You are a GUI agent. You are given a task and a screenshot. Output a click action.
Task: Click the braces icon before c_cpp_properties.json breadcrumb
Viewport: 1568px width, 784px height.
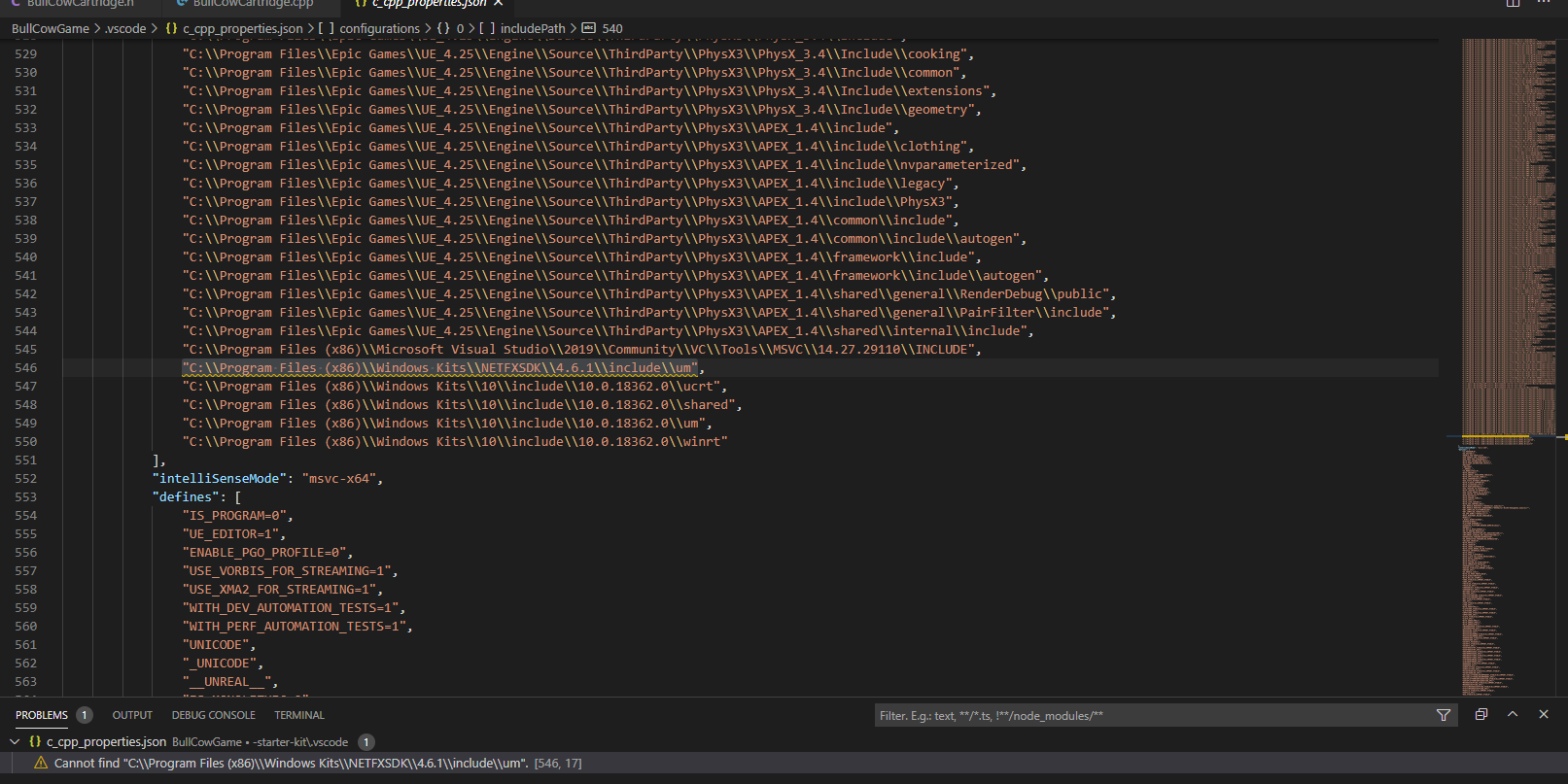pos(171,28)
